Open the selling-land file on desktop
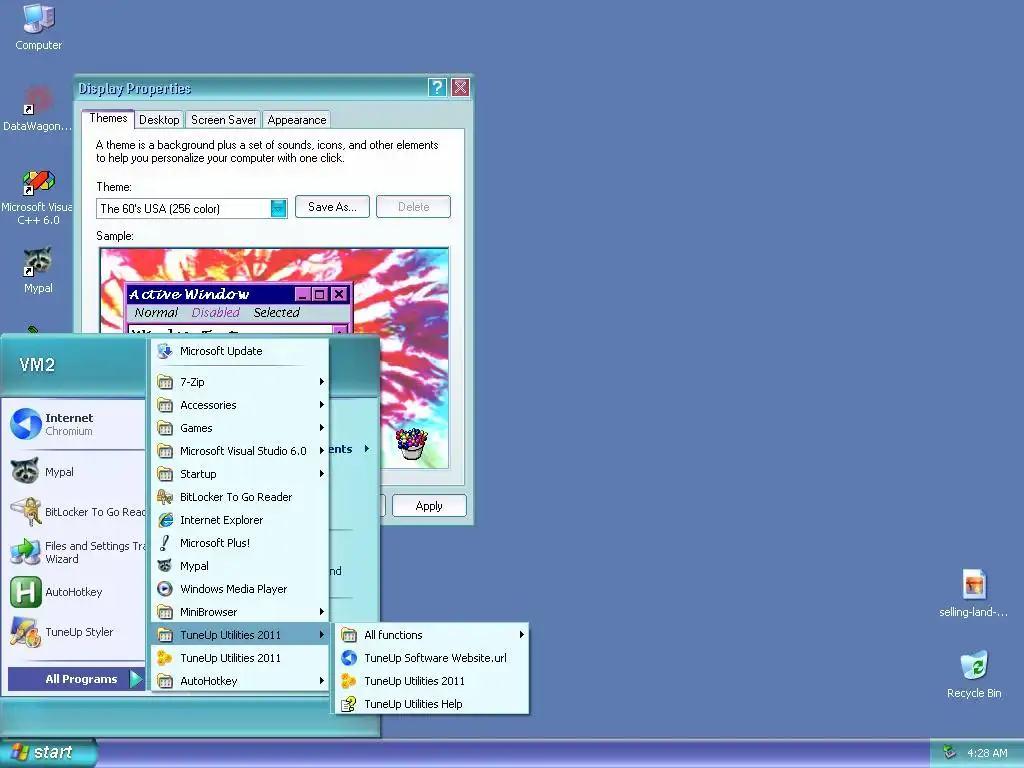1024x768 pixels. point(973,592)
